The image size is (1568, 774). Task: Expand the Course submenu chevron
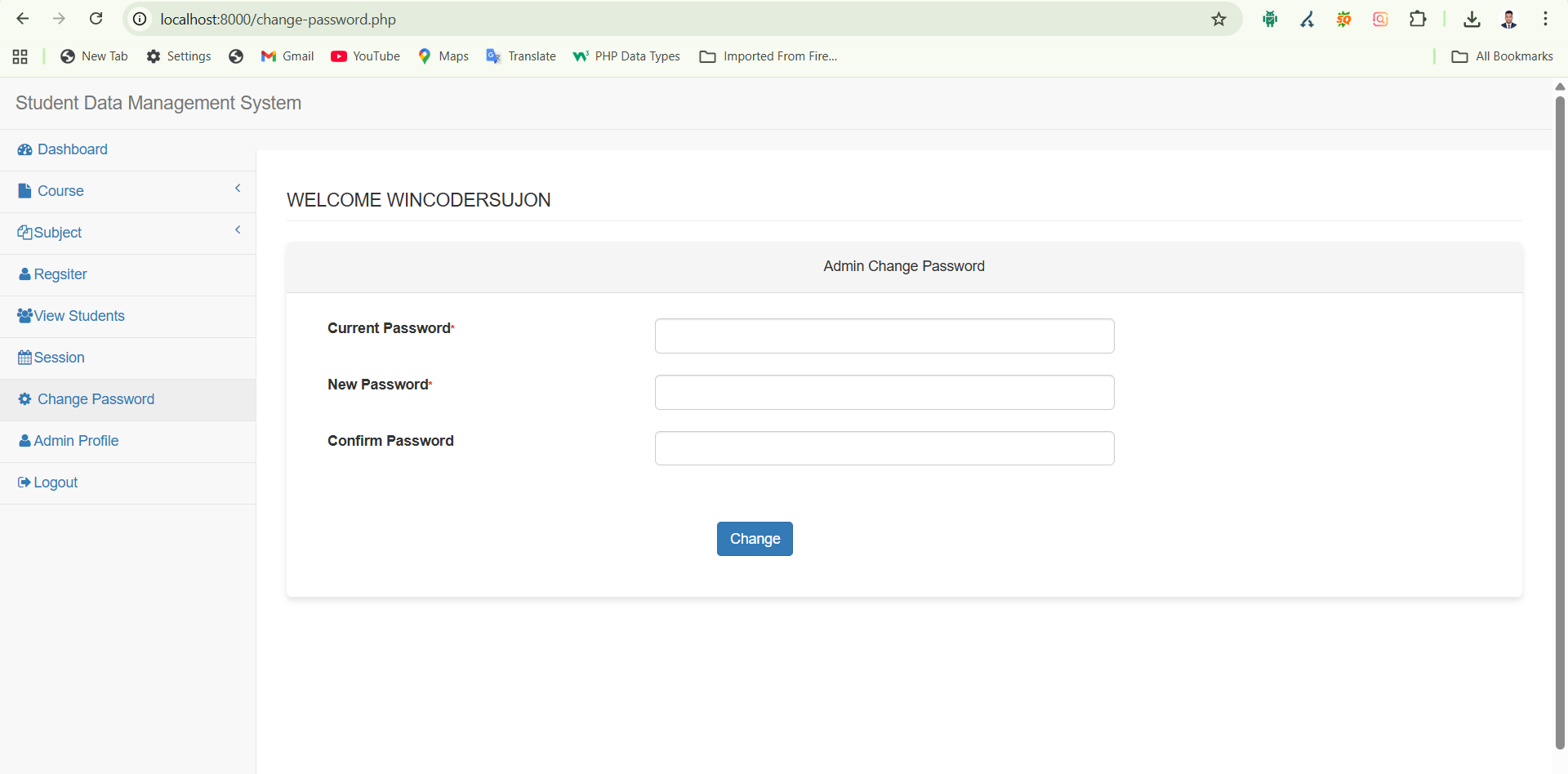tap(238, 189)
